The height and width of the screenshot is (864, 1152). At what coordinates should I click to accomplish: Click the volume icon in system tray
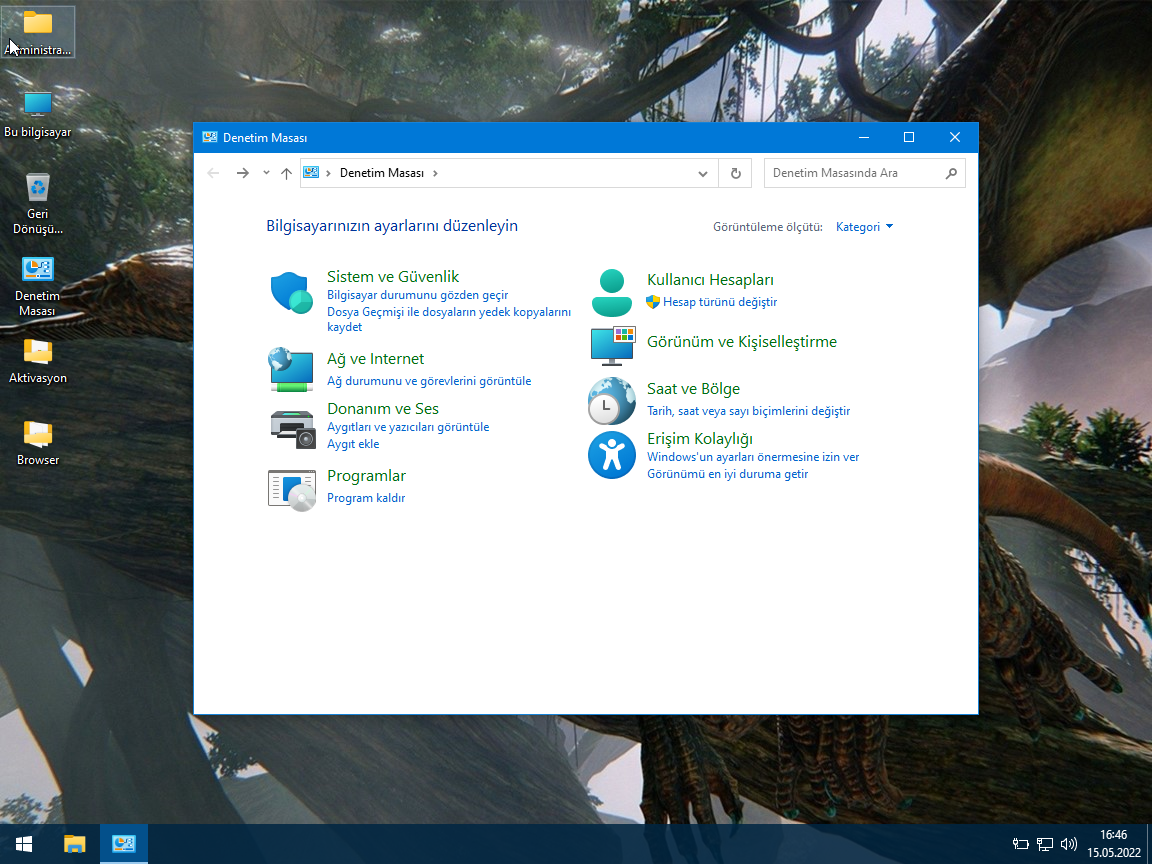pos(1068,843)
